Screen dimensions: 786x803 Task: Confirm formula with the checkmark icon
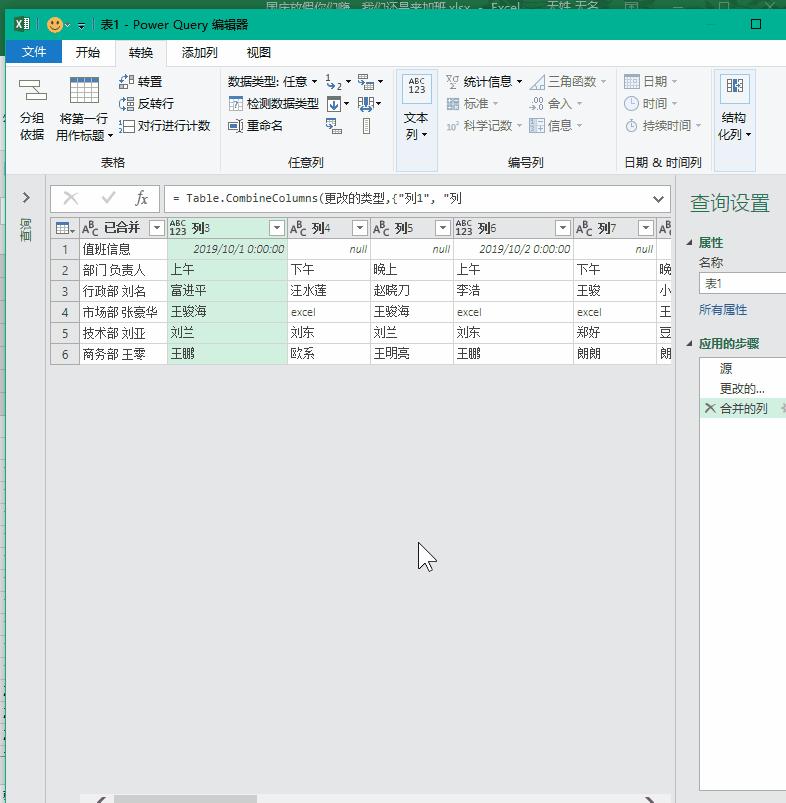(108, 198)
